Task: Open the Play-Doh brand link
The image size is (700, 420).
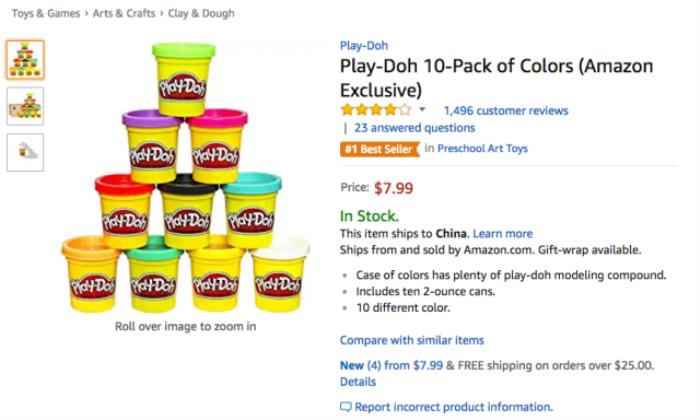Action: [364, 46]
